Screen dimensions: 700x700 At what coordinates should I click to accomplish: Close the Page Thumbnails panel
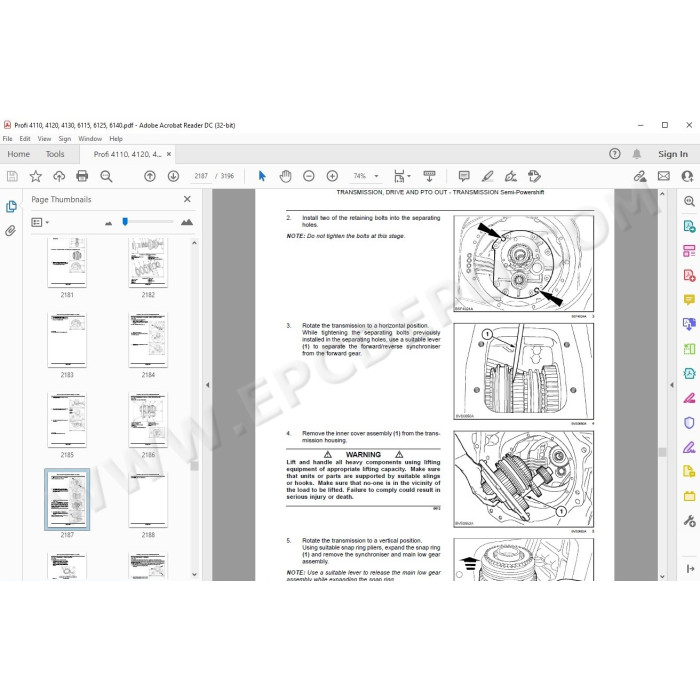pos(188,199)
